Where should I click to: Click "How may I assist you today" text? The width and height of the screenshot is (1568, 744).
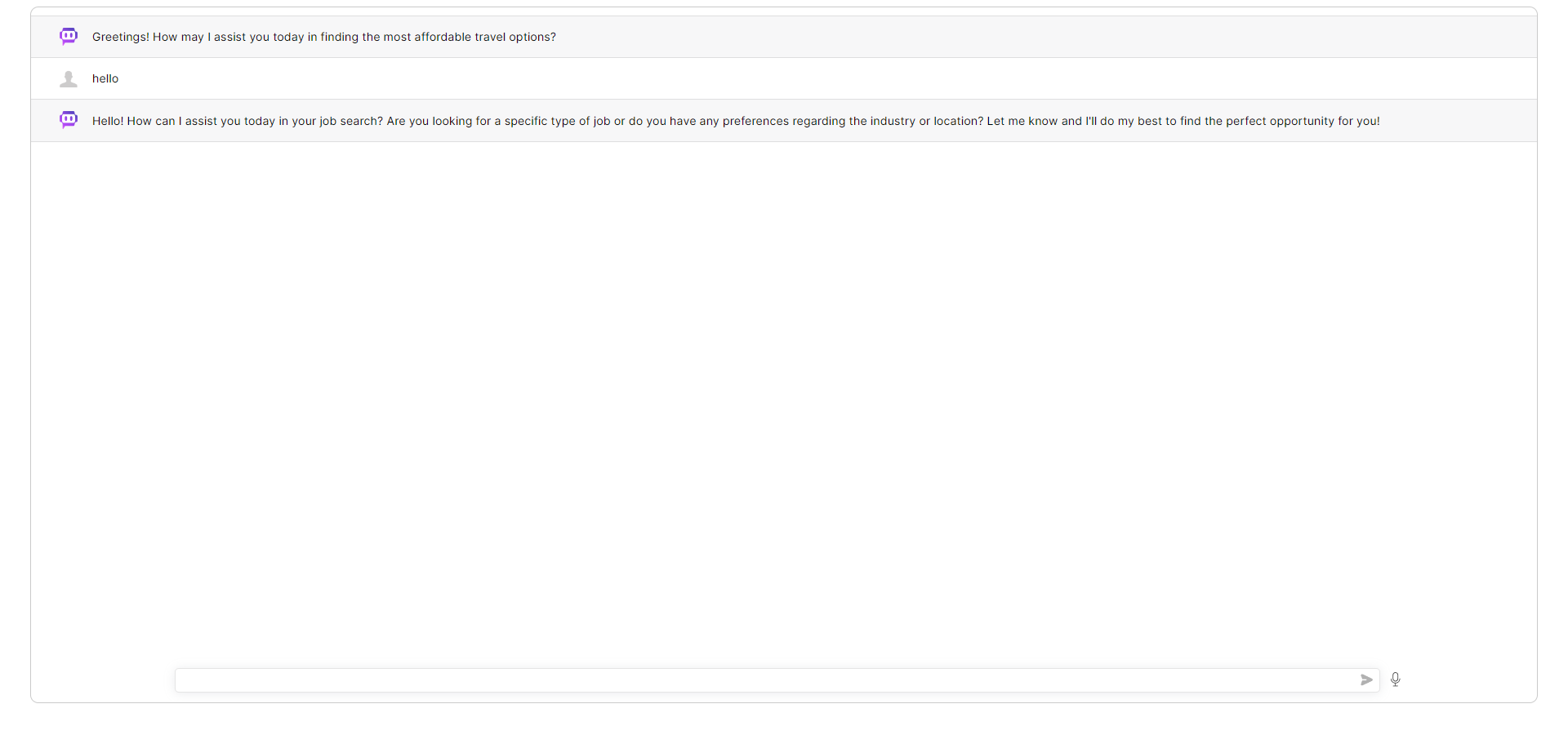click(229, 38)
